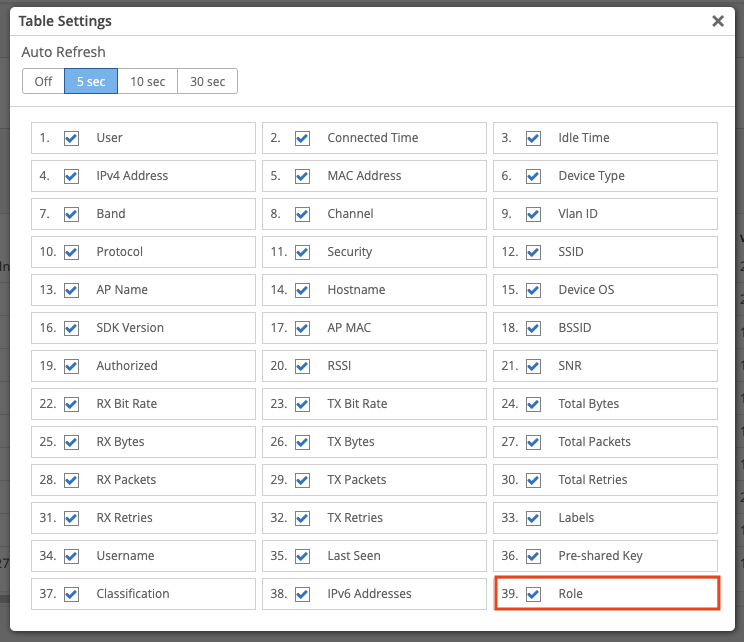Uncheck the MAC Address column
744x642 pixels.
coord(302,176)
